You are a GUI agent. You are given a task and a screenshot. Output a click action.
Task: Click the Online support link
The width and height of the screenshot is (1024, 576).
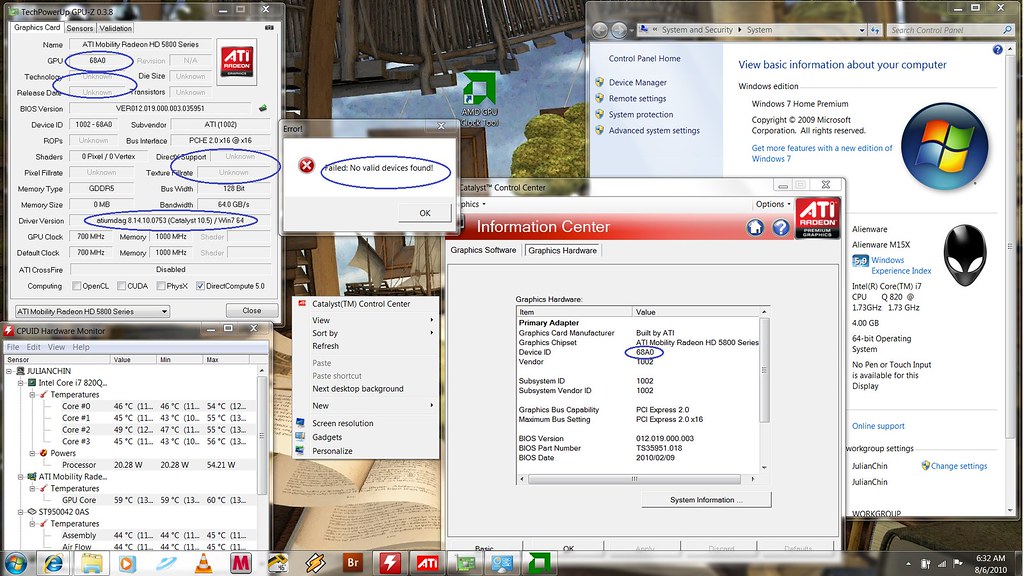878,426
